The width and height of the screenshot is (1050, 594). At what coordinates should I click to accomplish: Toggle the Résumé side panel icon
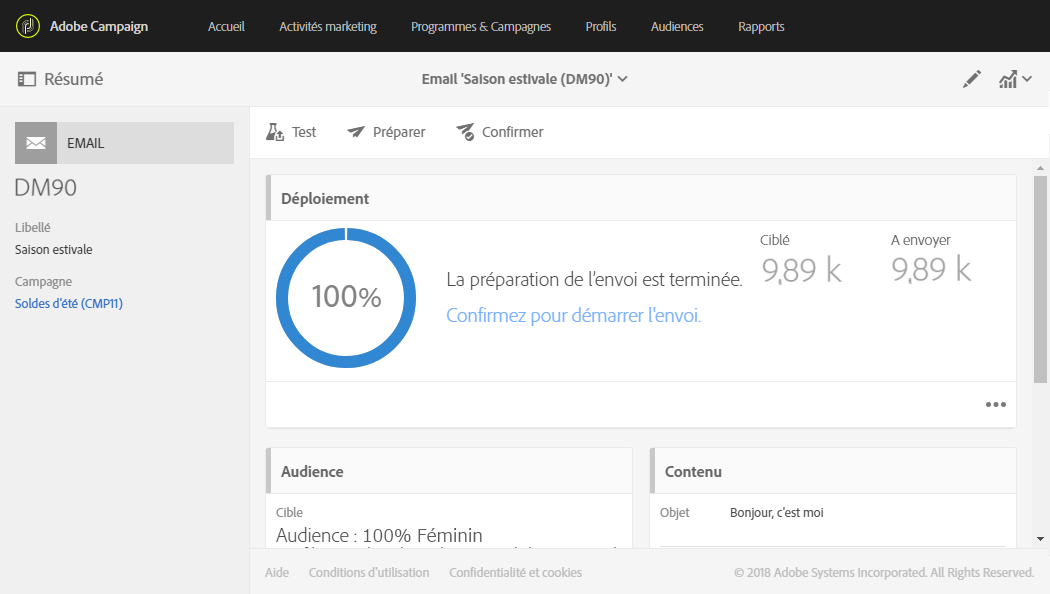[27, 79]
